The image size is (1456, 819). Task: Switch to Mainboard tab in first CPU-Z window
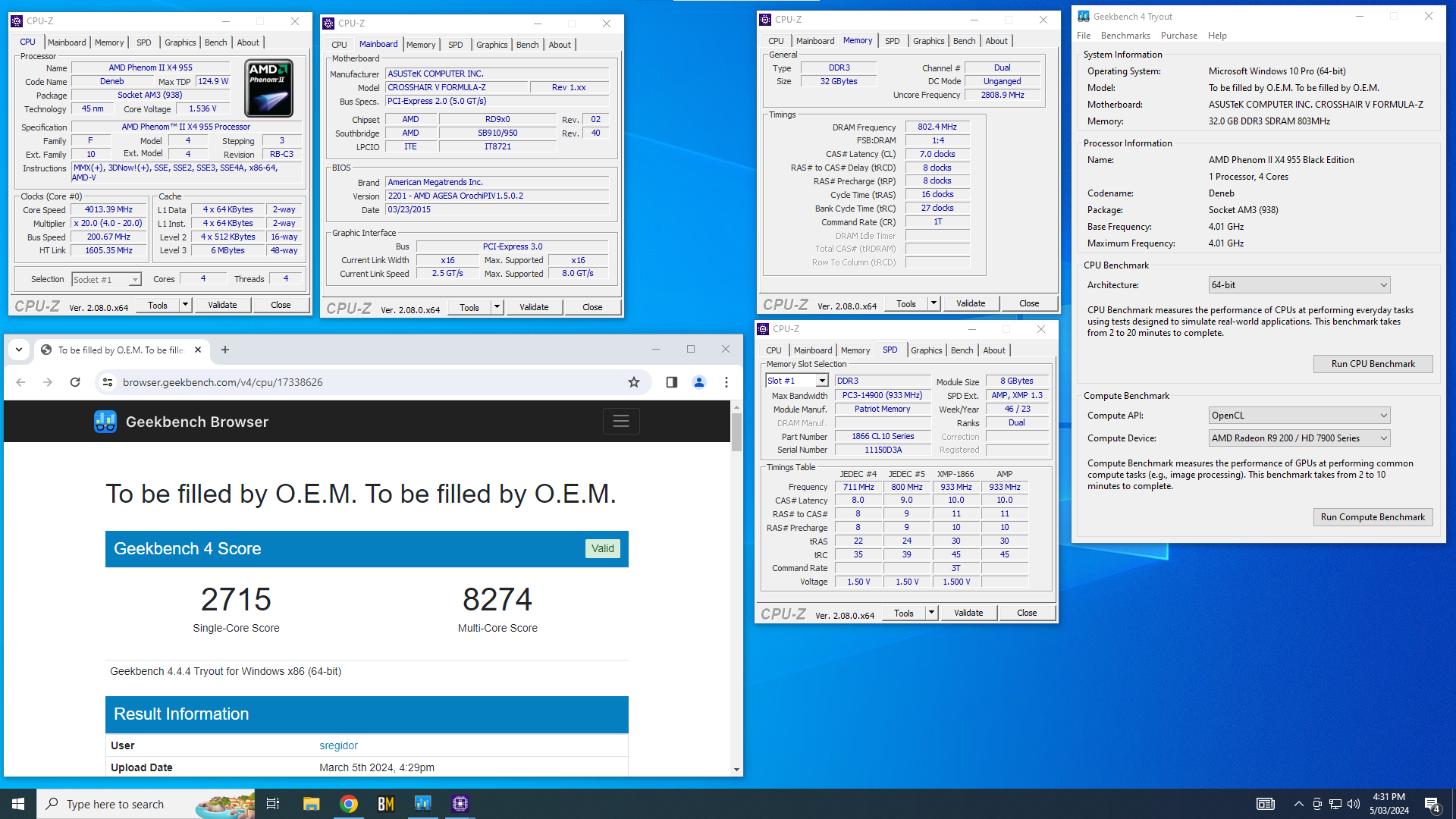point(67,42)
